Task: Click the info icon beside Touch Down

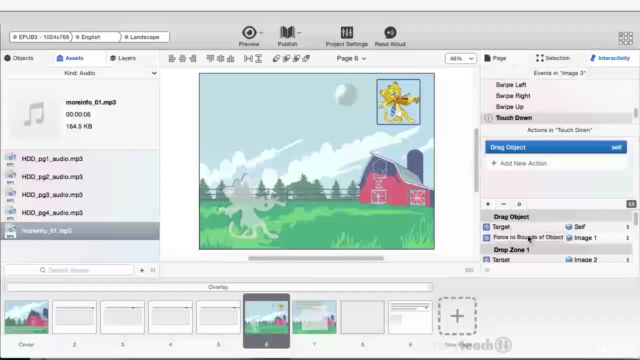Action: 488,118
